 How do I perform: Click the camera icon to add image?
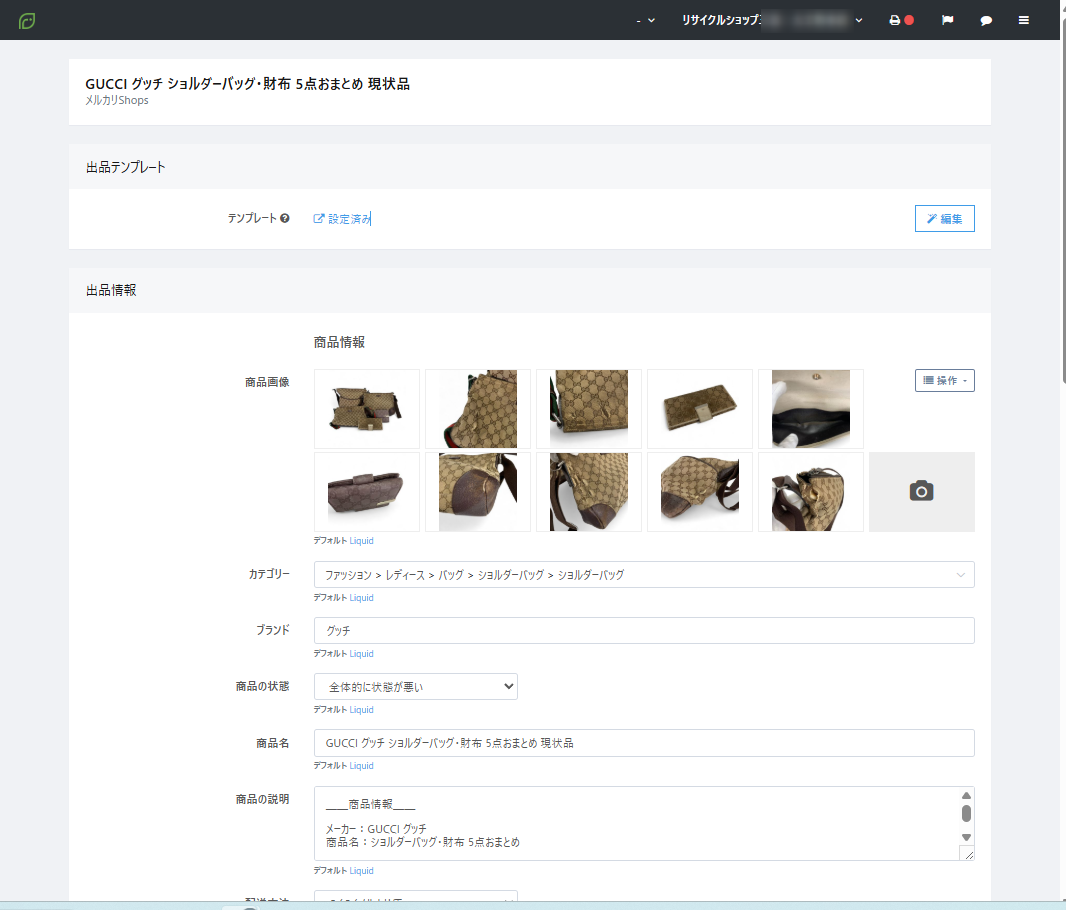pyautogui.click(x=921, y=491)
